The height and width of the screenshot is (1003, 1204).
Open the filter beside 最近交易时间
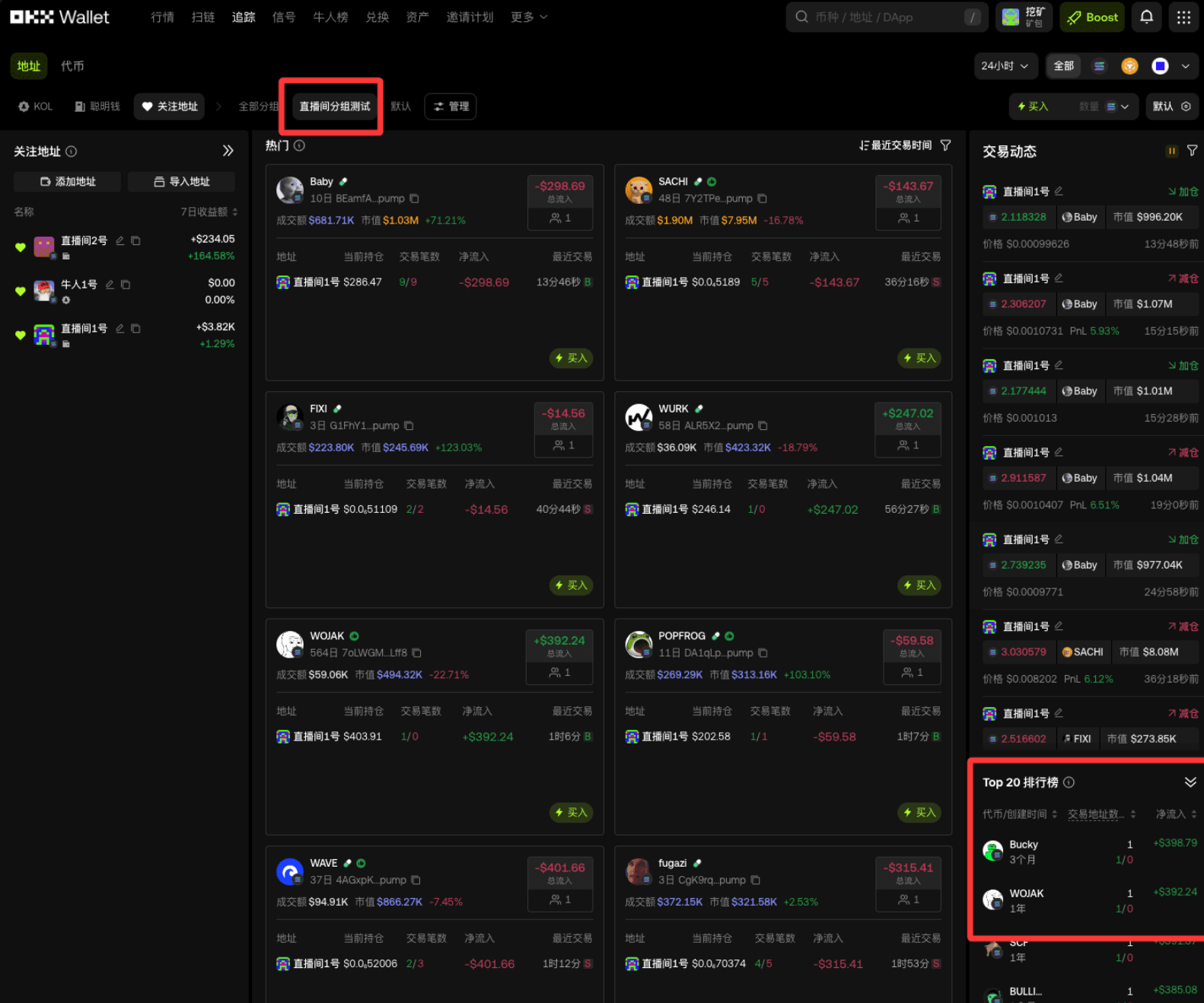[x=945, y=145]
